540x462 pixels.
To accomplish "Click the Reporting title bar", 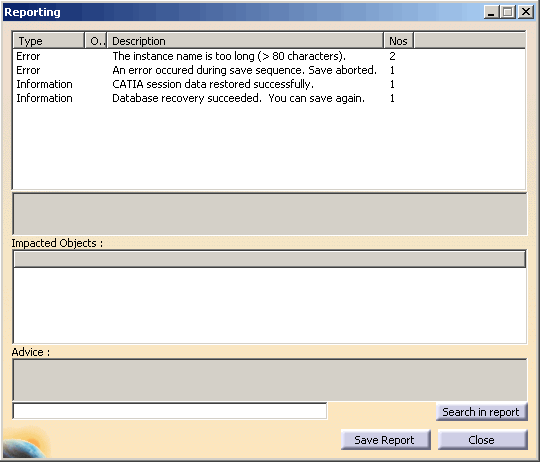I will click(241, 12).
